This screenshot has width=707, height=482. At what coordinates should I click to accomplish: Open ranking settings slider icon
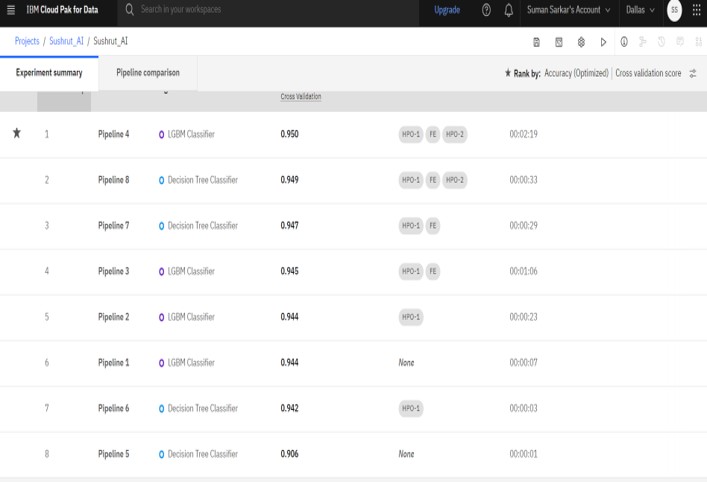point(693,73)
